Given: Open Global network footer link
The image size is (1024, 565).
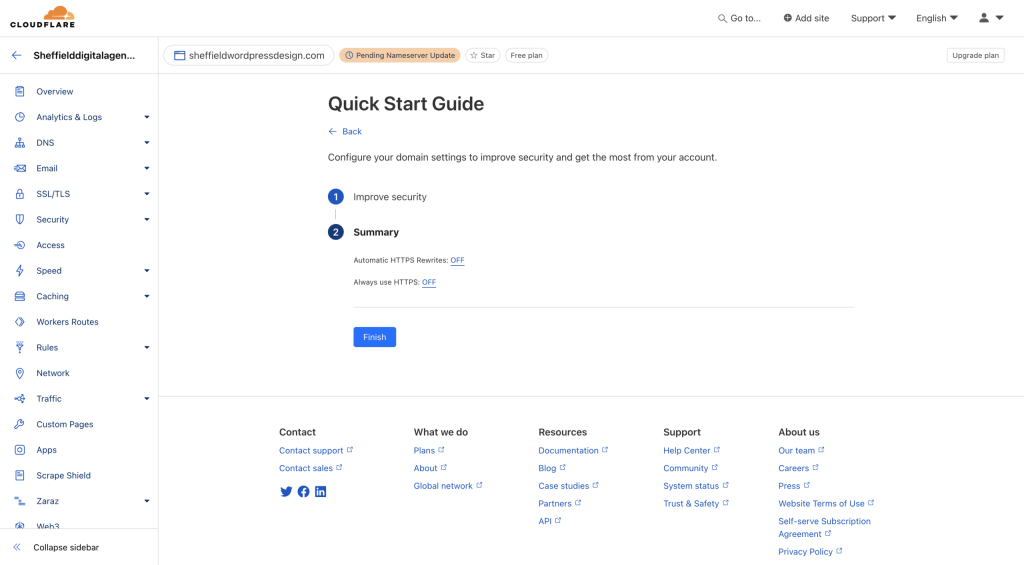Looking at the screenshot, I should pos(447,486).
